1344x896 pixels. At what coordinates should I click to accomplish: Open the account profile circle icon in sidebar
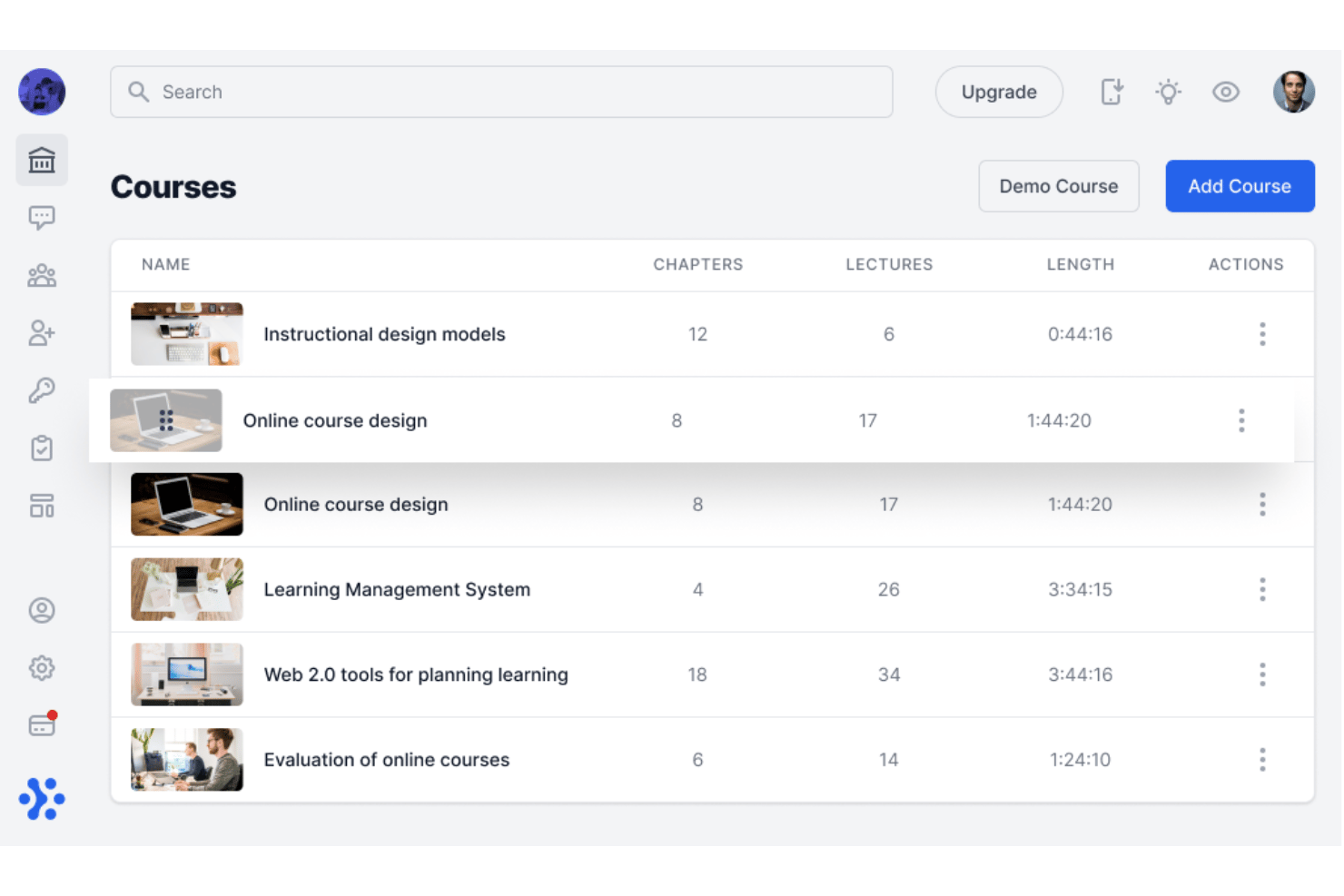42,610
